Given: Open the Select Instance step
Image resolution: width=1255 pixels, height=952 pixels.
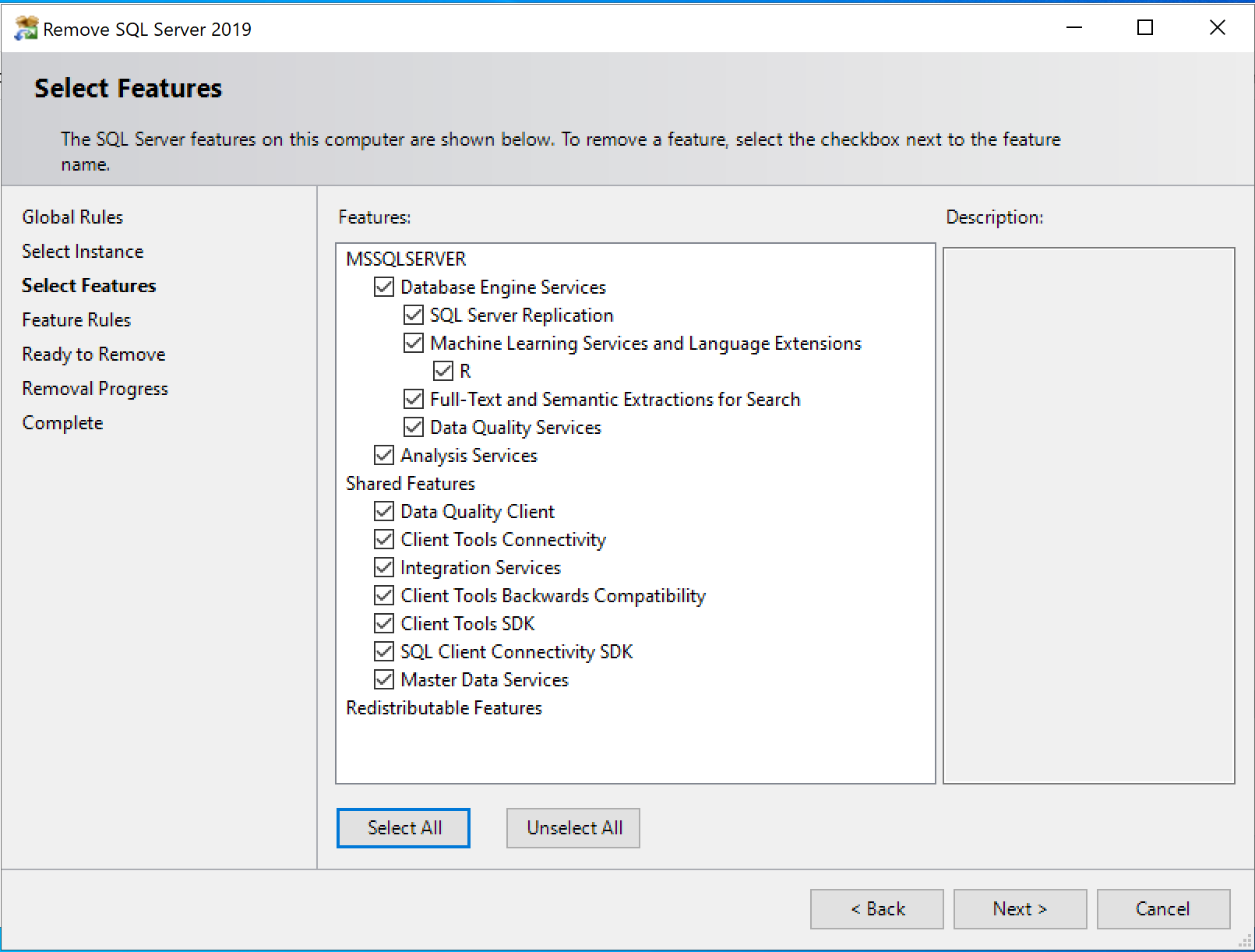Looking at the screenshot, I should 82,251.
